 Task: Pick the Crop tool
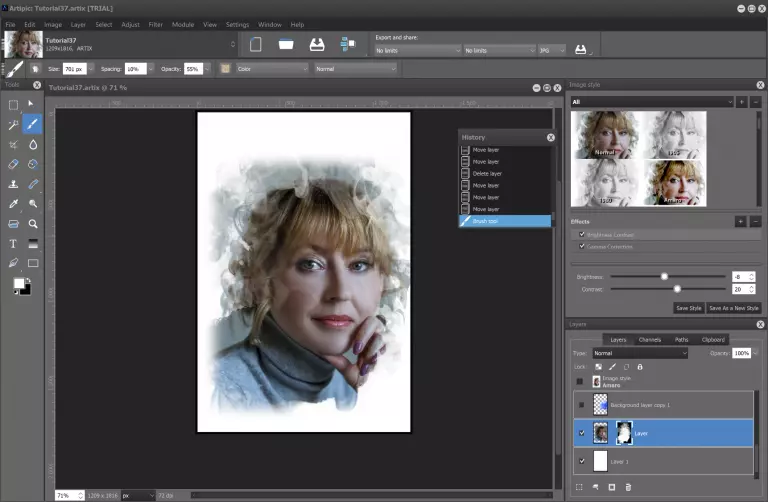click(x=13, y=145)
